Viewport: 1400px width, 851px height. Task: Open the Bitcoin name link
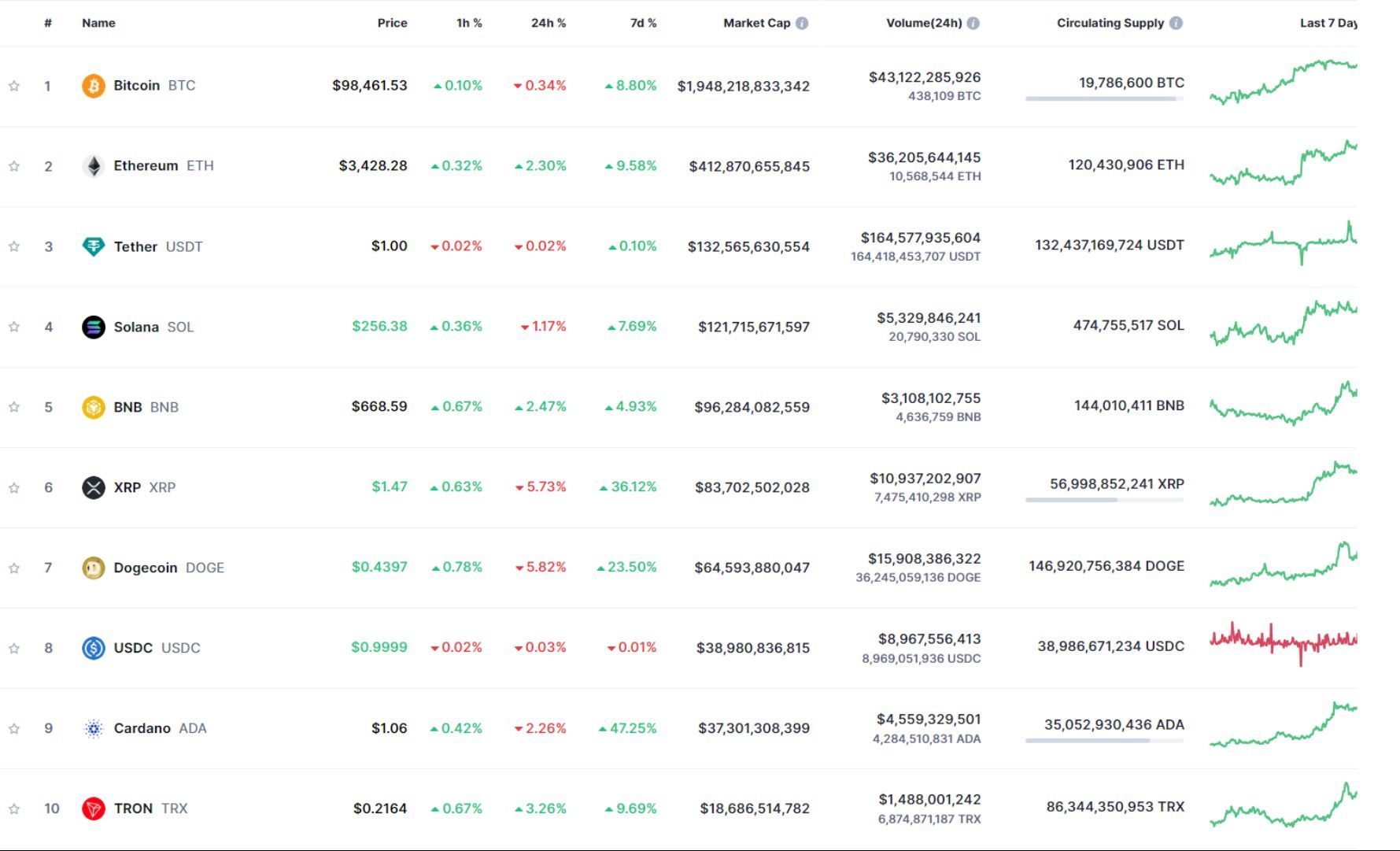139,85
